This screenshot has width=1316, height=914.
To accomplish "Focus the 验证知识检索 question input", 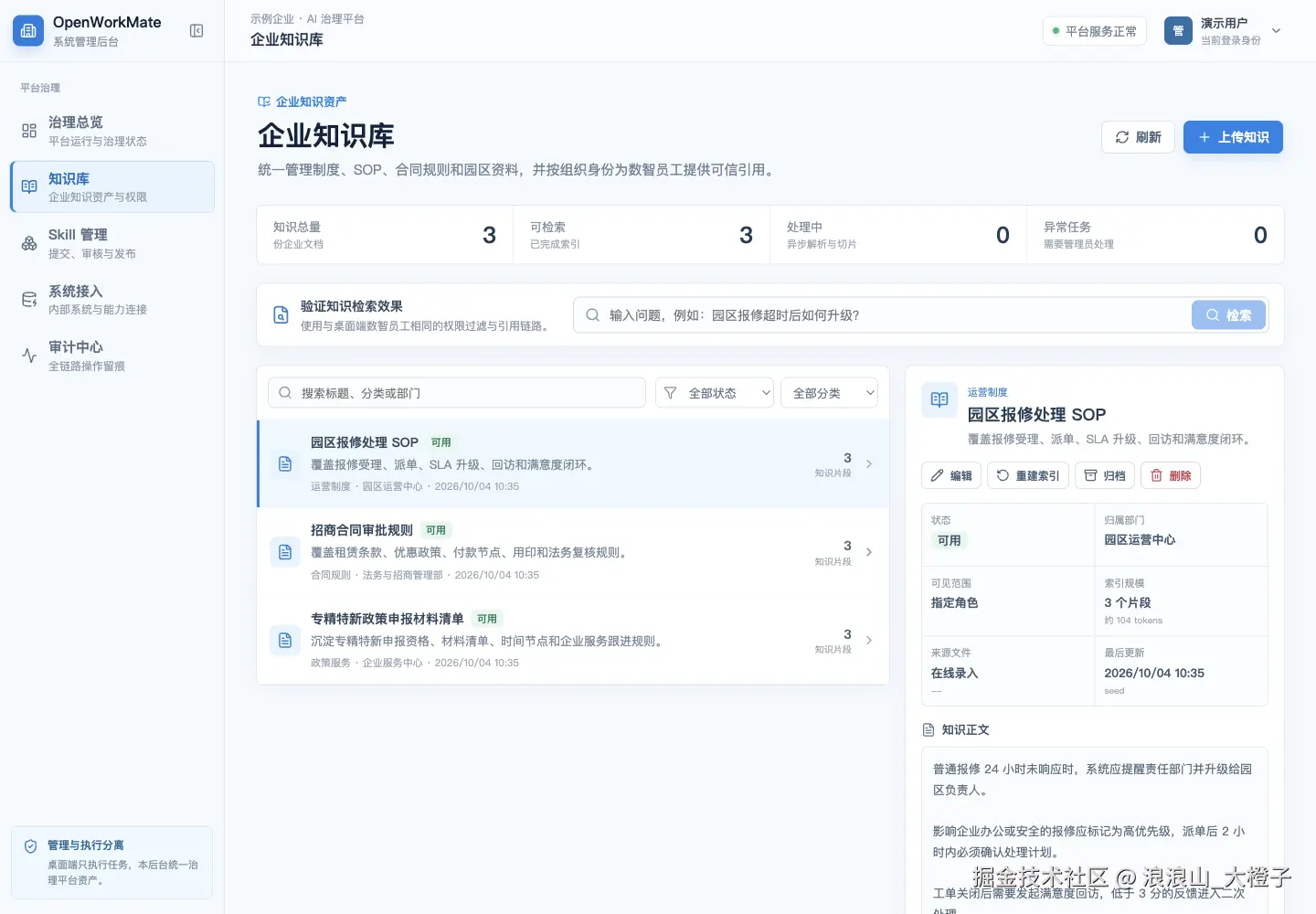I will 882,315.
